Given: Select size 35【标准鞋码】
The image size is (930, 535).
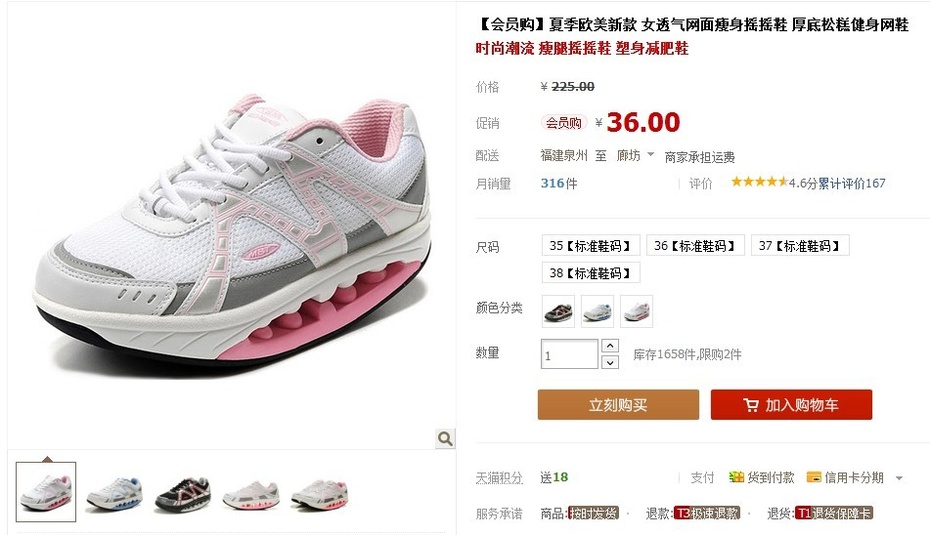Looking at the screenshot, I should 591,246.
